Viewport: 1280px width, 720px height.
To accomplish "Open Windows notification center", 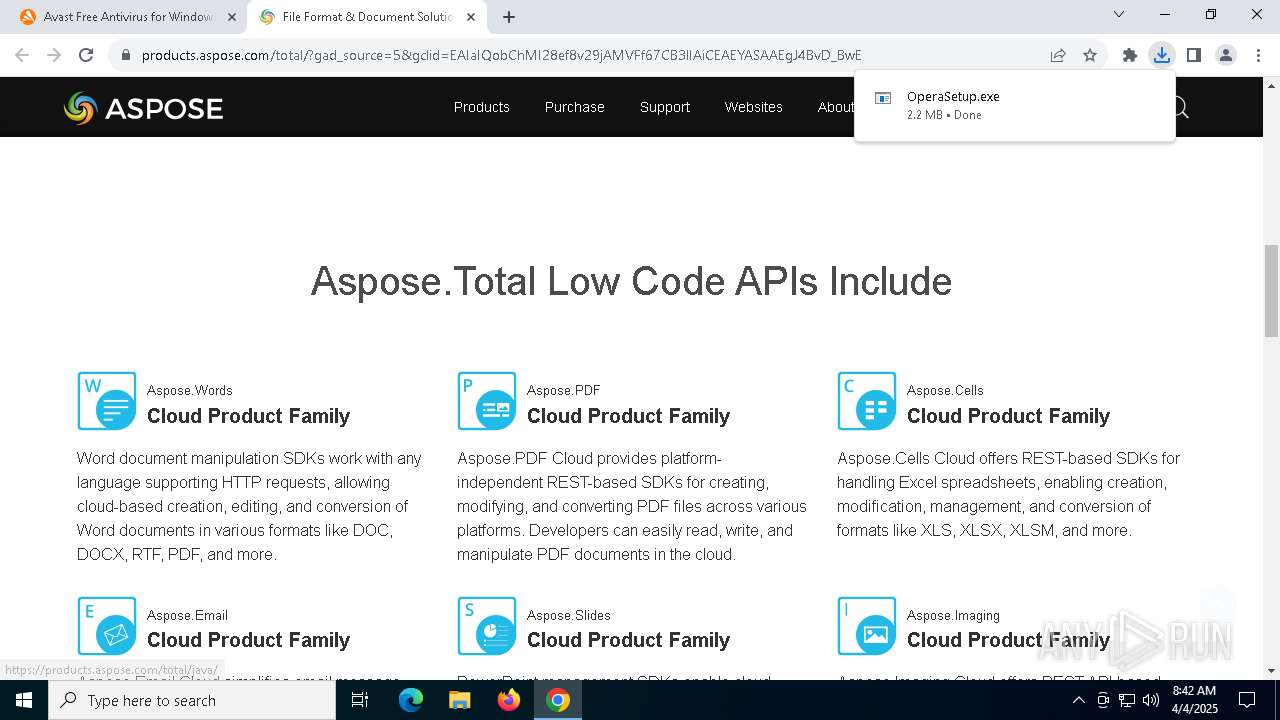I will coord(1247,700).
